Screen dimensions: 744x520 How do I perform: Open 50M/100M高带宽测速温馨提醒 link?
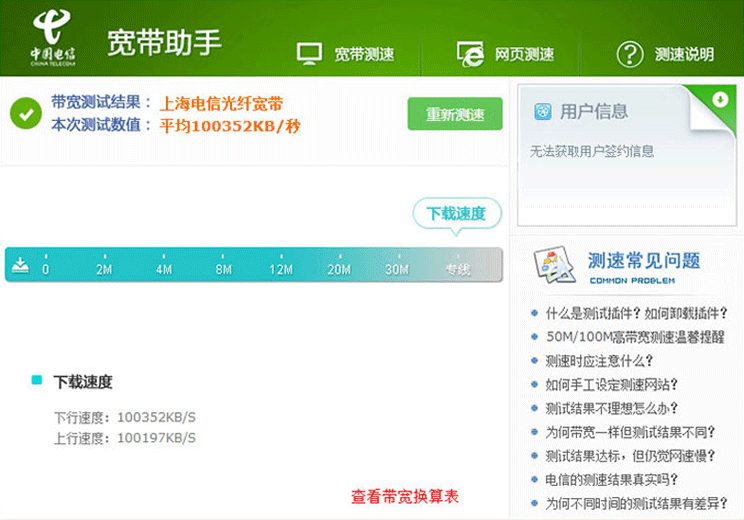[635, 337]
